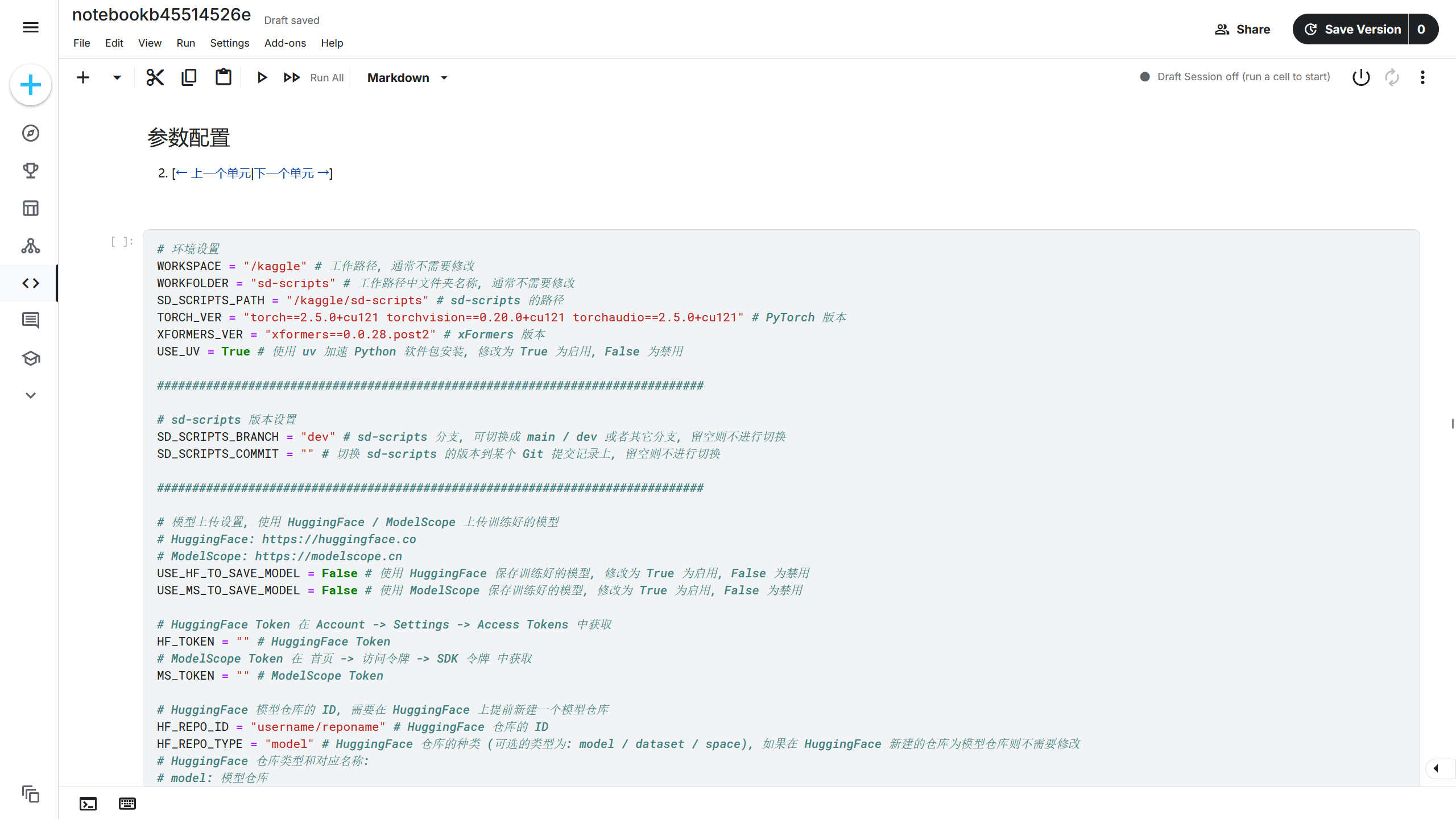1456x819 pixels.
Task: Click the cut cell scissors icon
Action: [155, 77]
